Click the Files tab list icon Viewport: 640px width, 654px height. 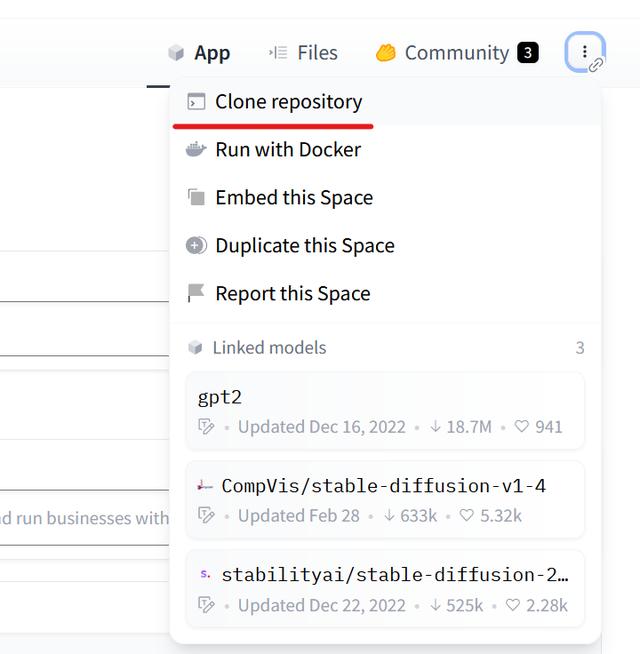pyautogui.click(x=278, y=53)
